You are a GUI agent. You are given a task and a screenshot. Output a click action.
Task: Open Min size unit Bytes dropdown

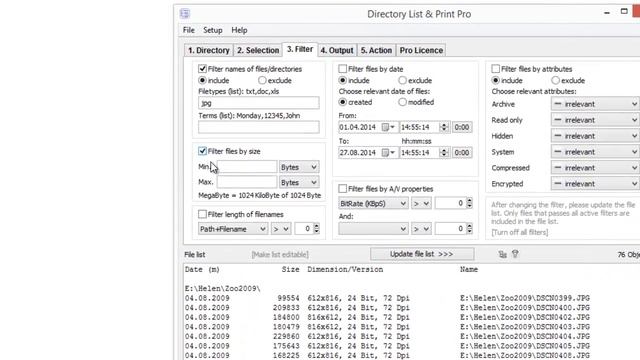point(299,167)
